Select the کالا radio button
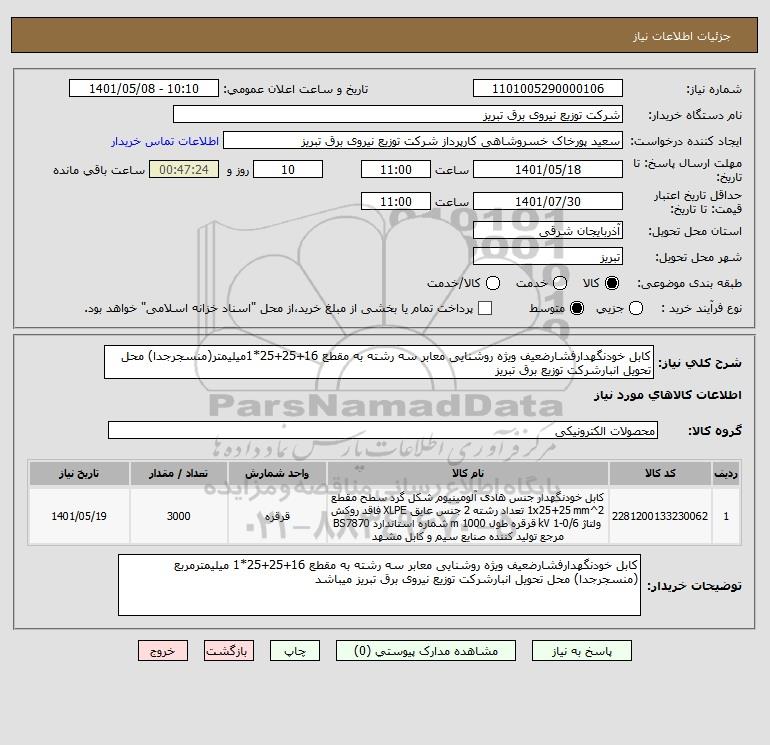 [612, 283]
